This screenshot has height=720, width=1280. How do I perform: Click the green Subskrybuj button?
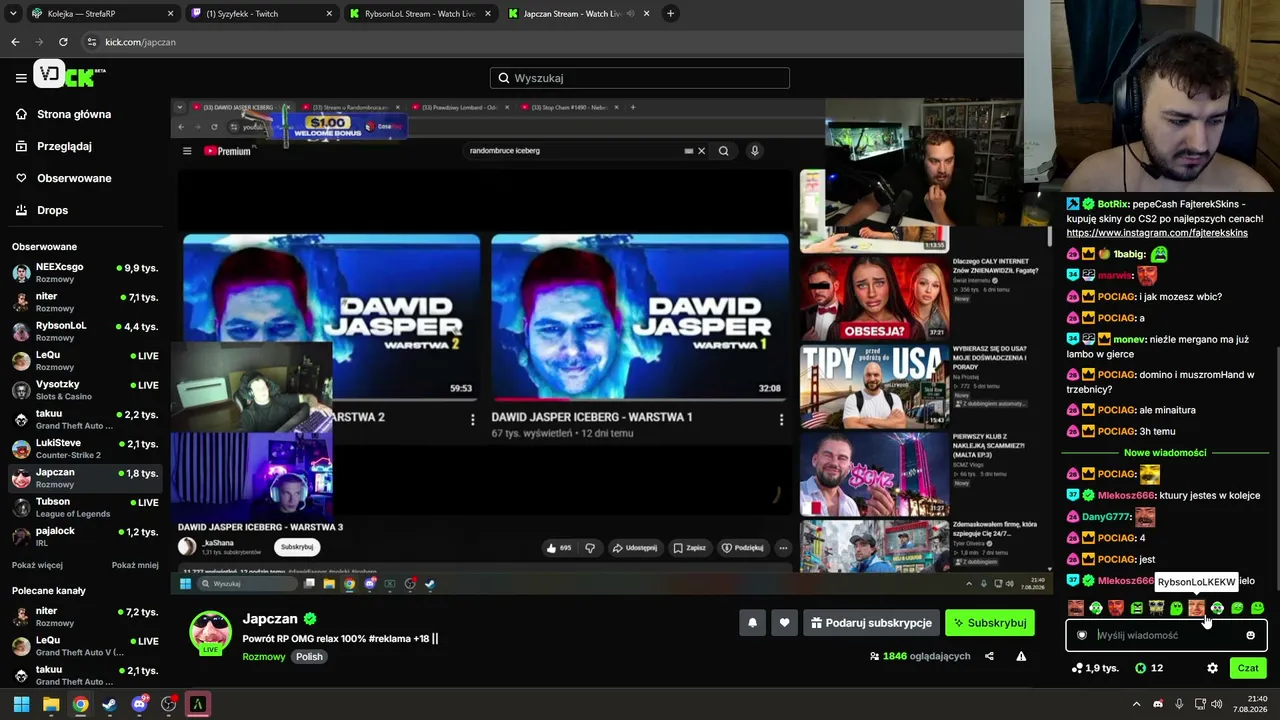[990, 623]
